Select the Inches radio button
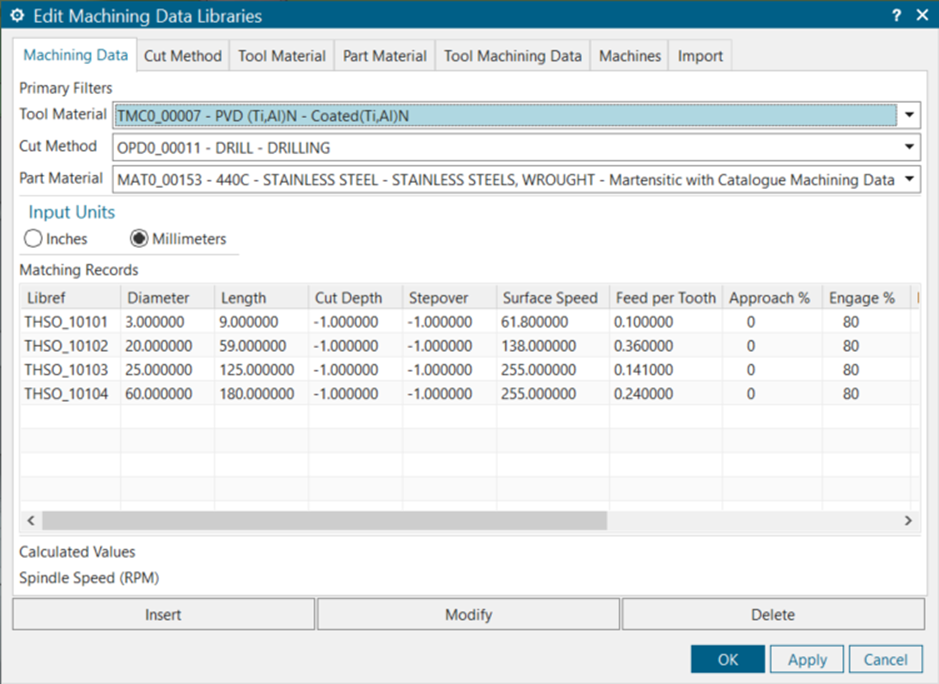 pyautogui.click(x=34, y=239)
